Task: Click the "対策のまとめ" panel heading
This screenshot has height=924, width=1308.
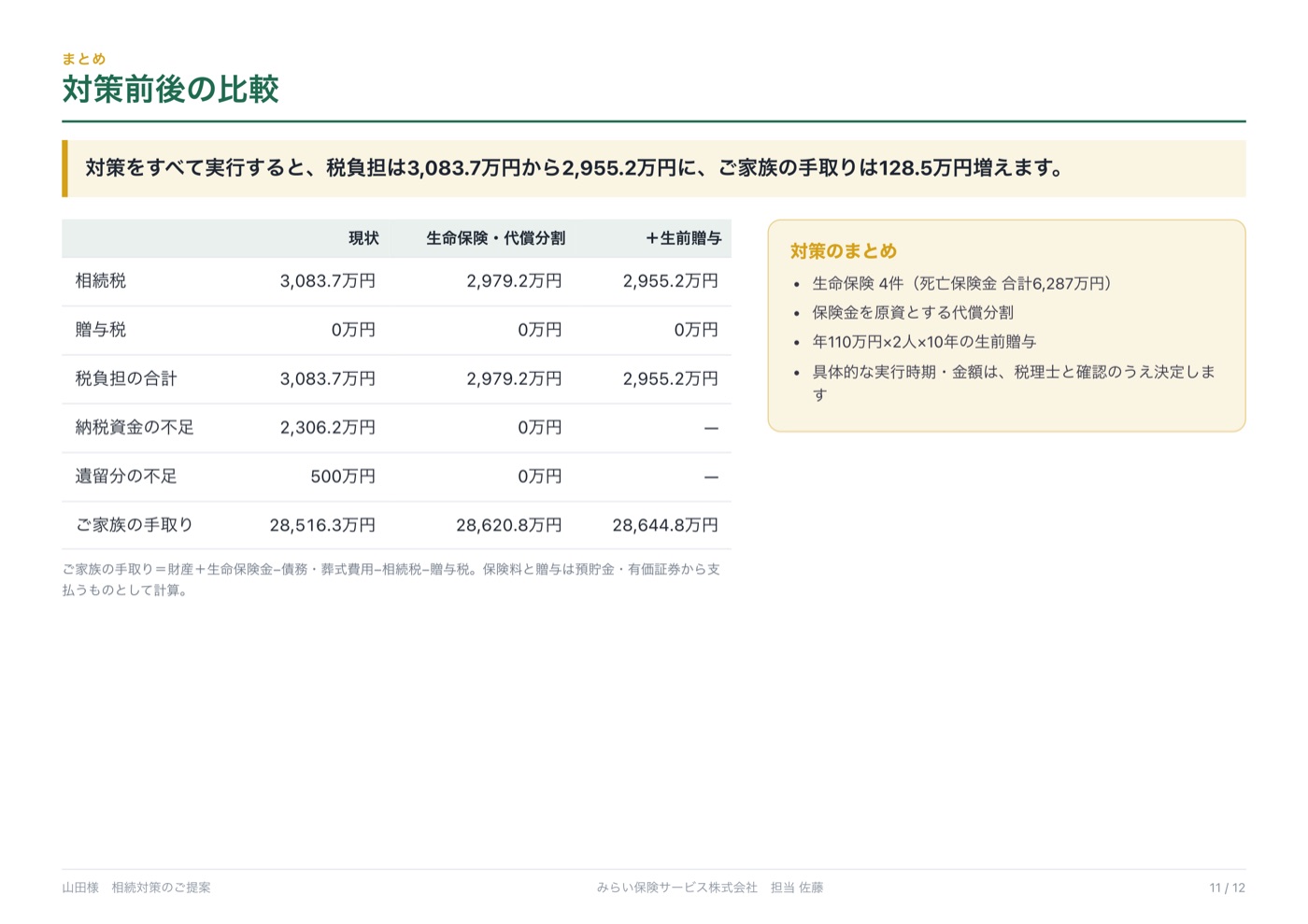Action: (x=844, y=250)
